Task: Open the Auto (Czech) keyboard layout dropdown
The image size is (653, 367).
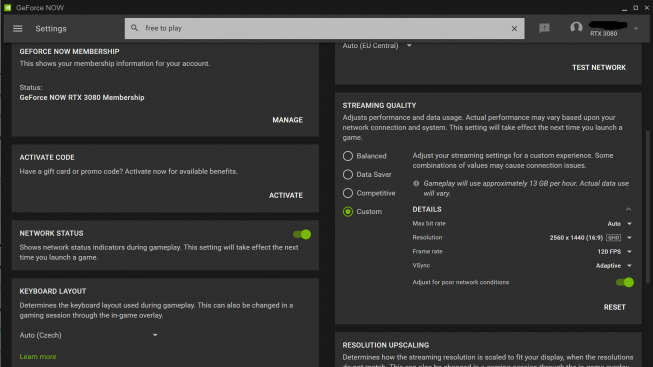Action: click(88, 335)
